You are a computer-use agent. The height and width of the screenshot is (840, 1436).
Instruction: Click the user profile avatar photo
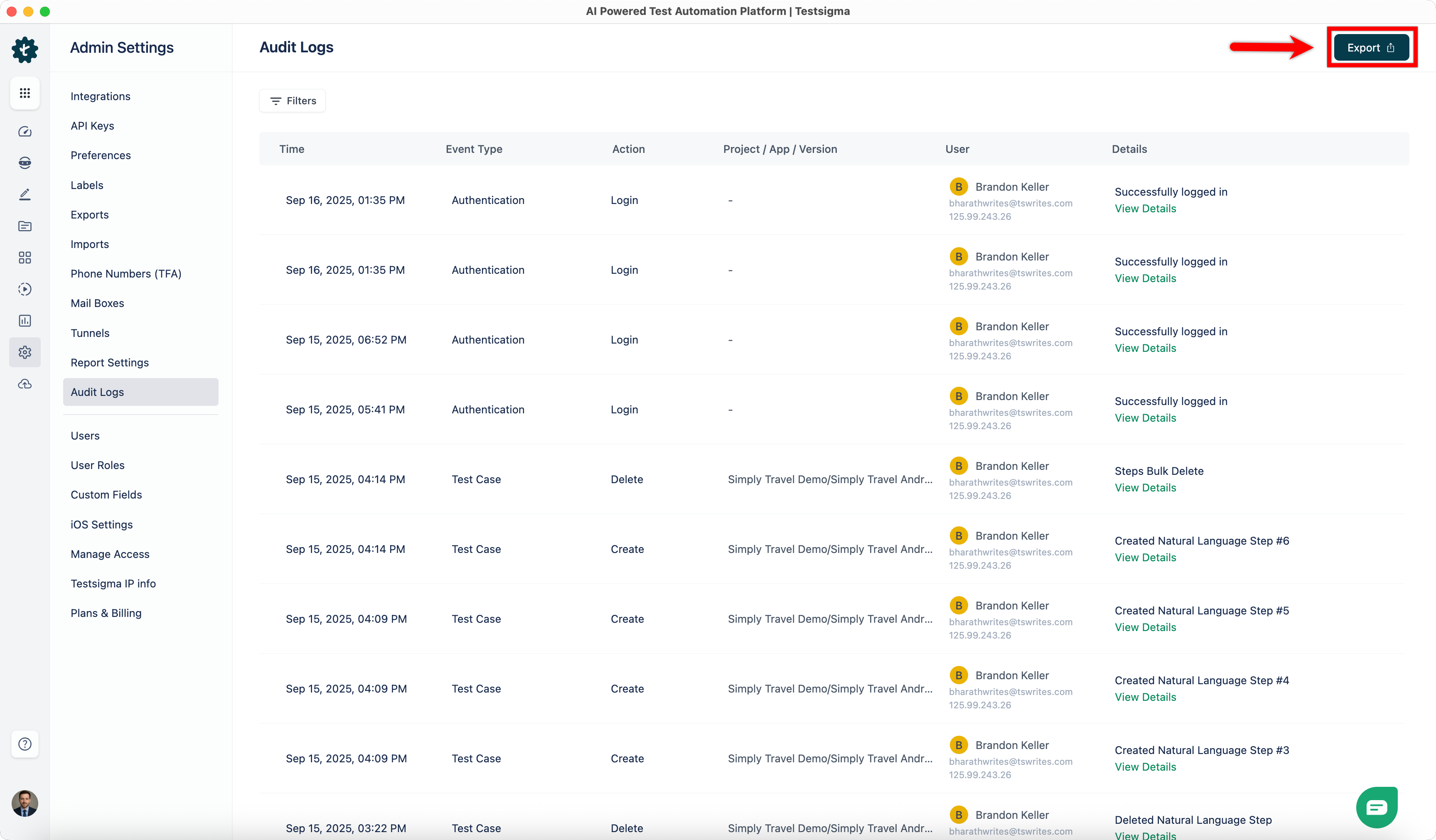tap(25, 803)
